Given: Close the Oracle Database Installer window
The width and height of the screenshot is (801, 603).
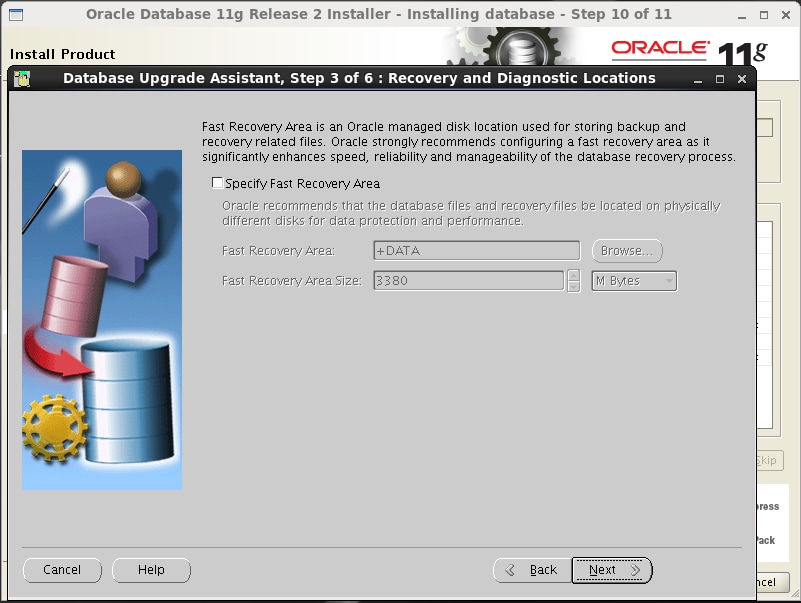Looking at the screenshot, I should (786, 15).
